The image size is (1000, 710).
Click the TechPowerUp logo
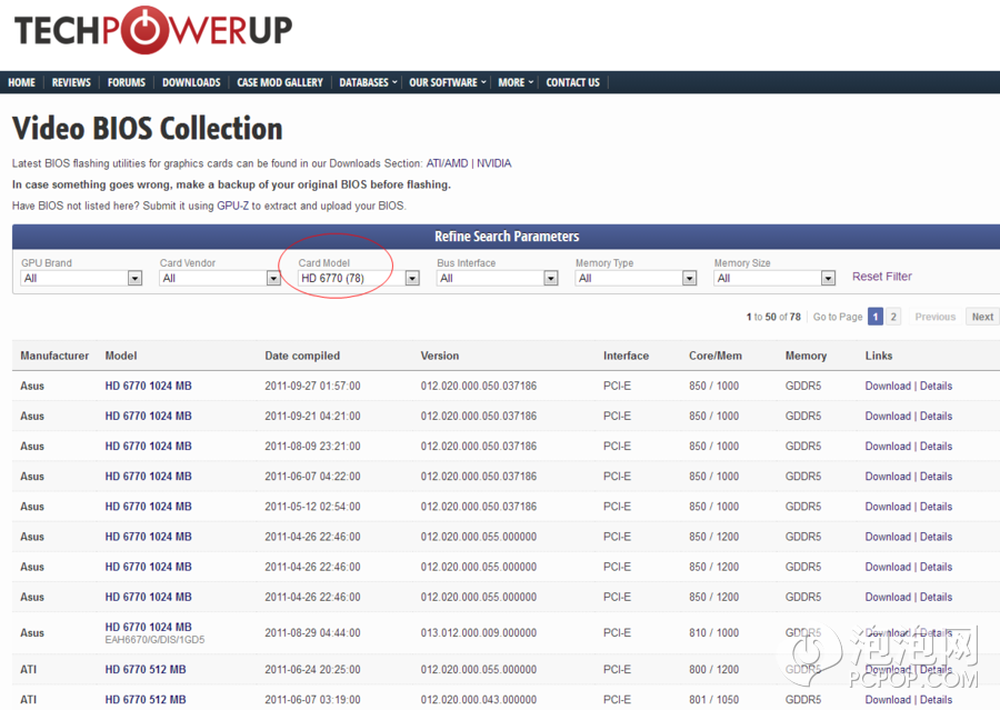(152, 30)
